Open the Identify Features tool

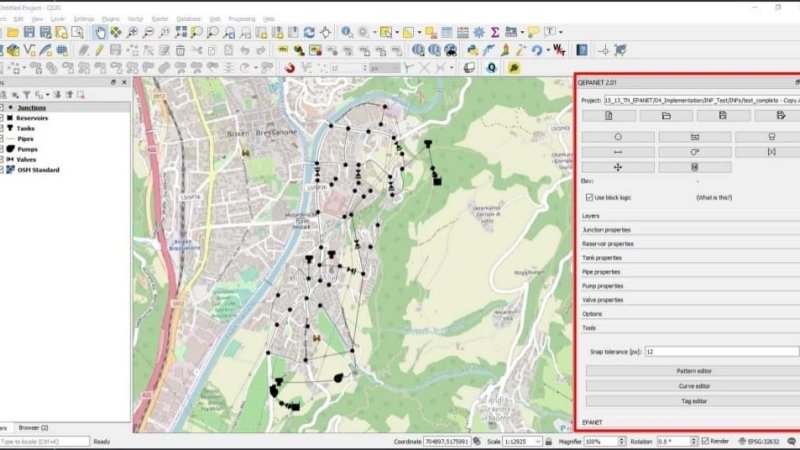click(346, 32)
